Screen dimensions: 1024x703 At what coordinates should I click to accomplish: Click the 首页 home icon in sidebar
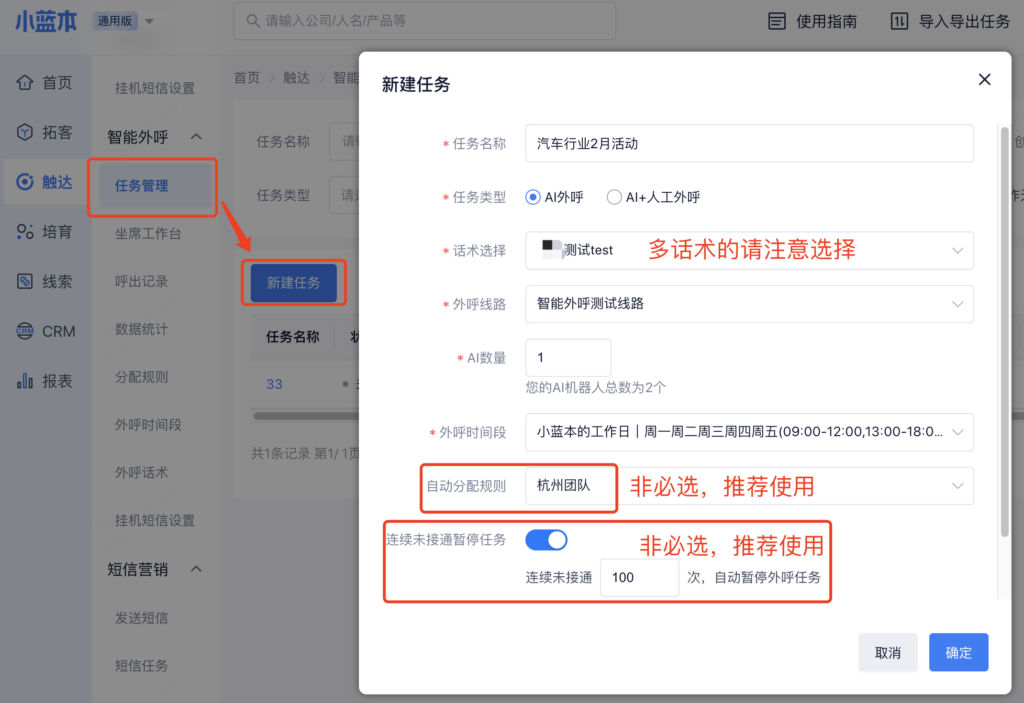point(25,83)
